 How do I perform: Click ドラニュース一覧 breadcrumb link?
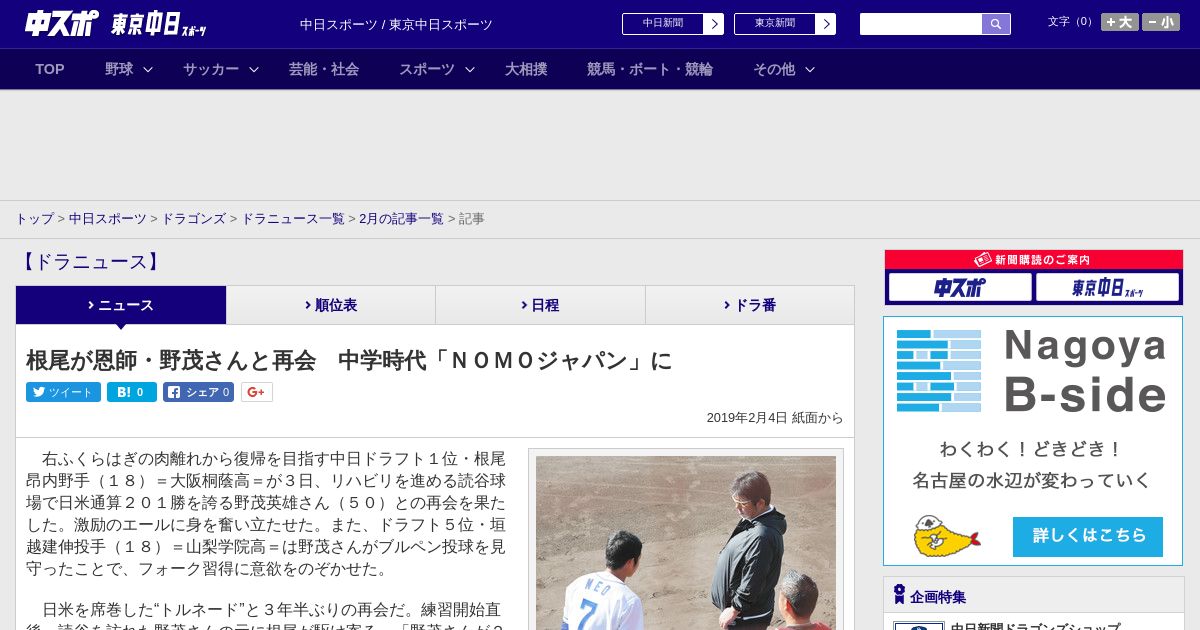[x=293, y=219]
